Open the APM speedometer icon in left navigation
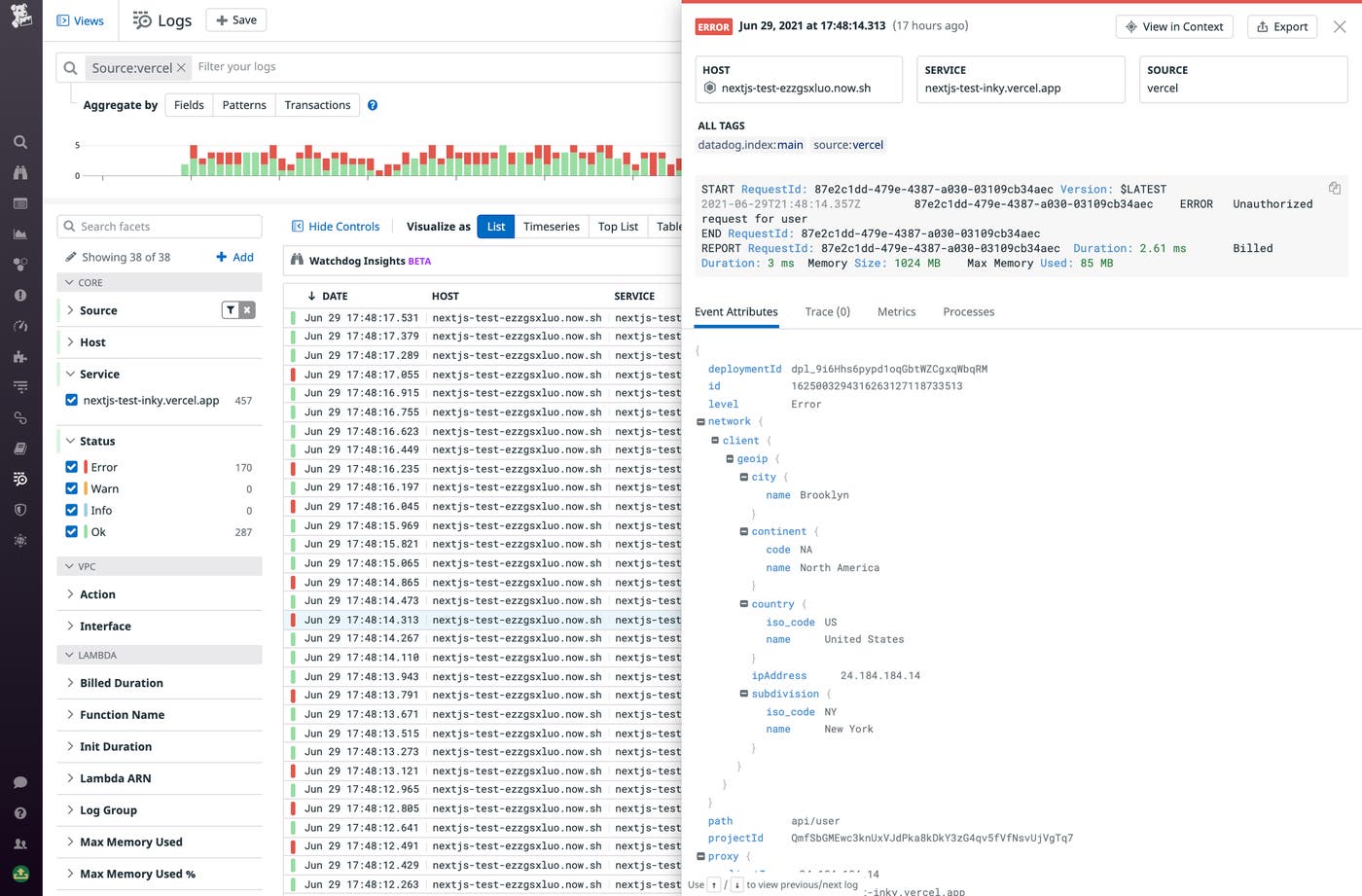1362x896 pixels. 20,325
